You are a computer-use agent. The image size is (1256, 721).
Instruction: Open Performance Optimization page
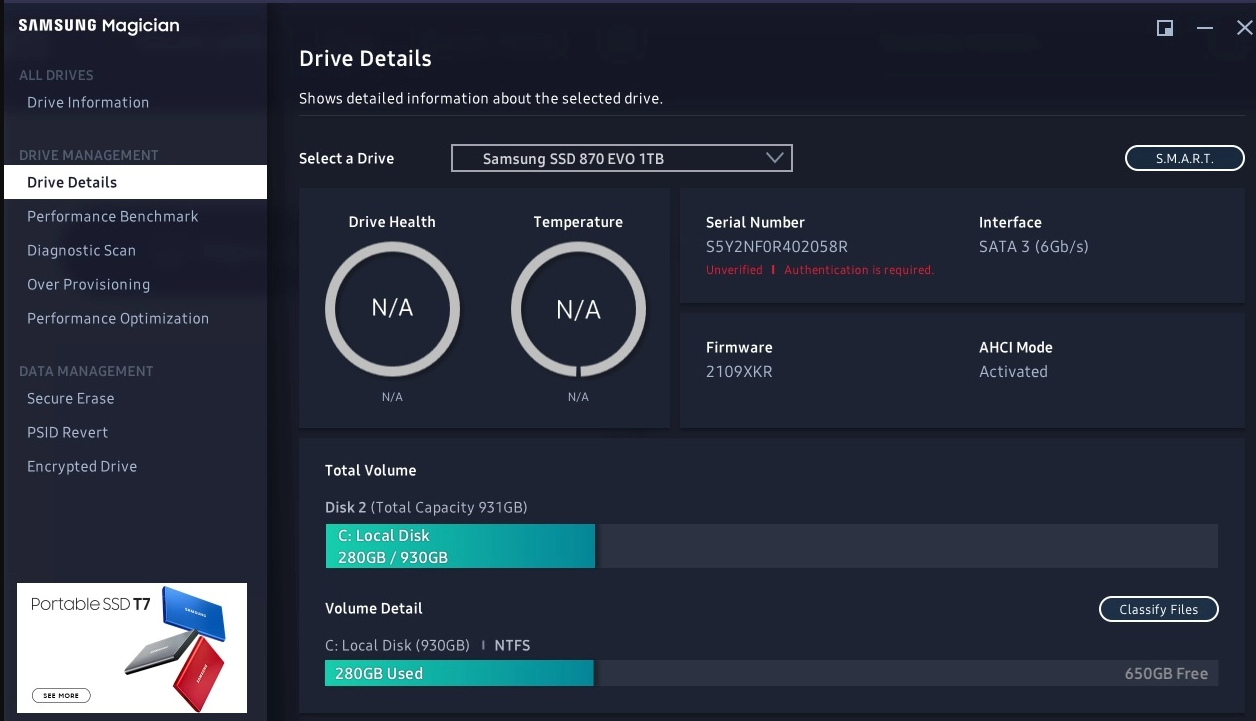coord(118,318)
